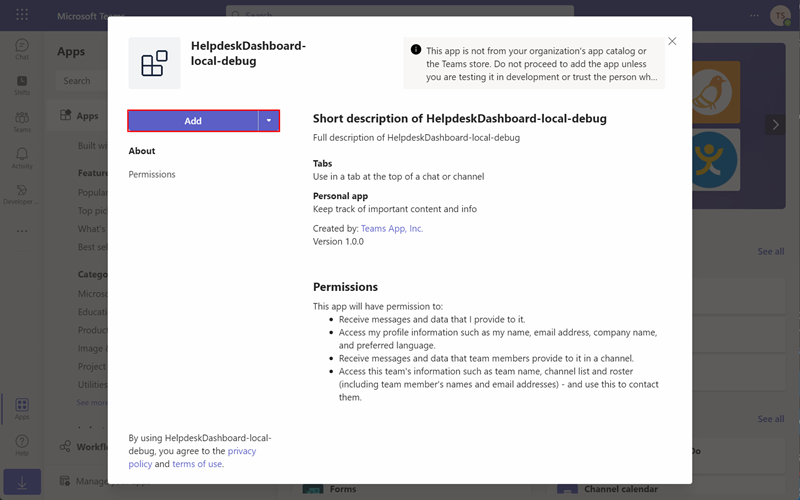The height and width of the screenshot is (500, 800).
Task: Open the app launcher waffle icon
Action: [x=22, y=15]
